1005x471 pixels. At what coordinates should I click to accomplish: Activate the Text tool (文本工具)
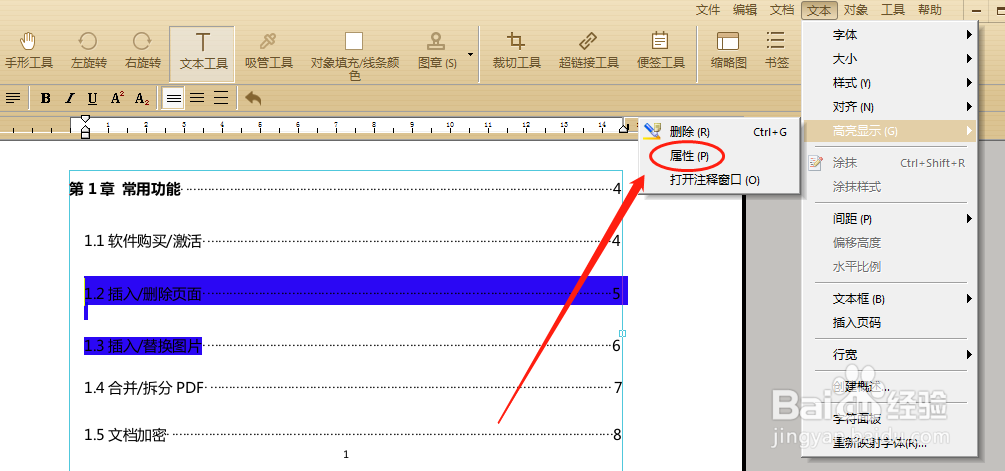click(x=203, y=54)
